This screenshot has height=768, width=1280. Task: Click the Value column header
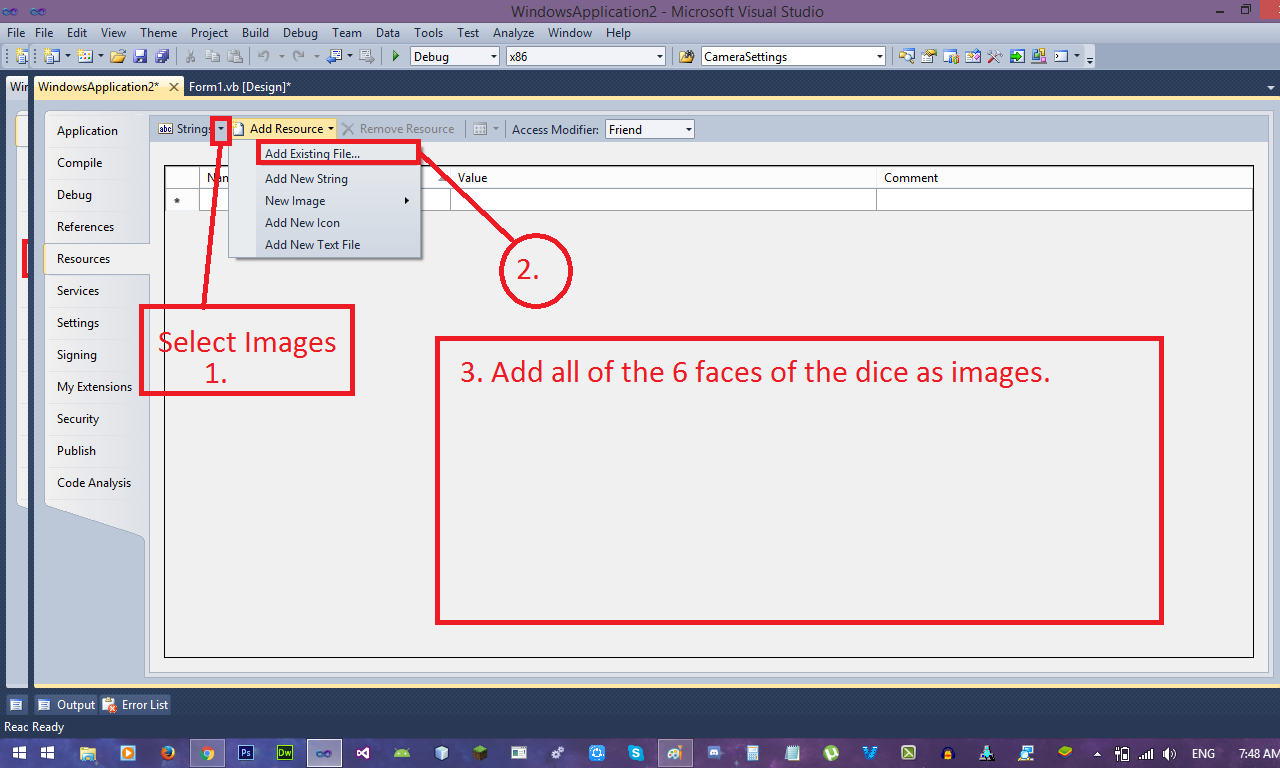[x=663, y=178]
